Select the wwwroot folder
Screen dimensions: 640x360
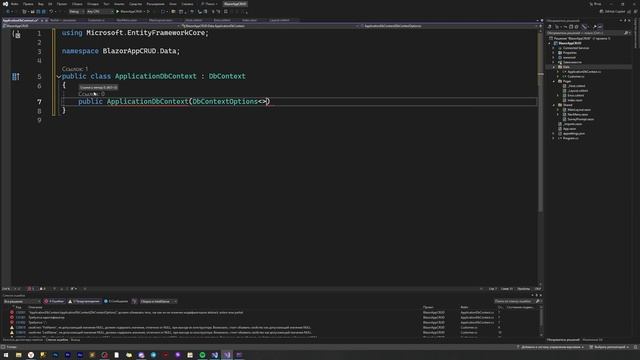point(569,58)
